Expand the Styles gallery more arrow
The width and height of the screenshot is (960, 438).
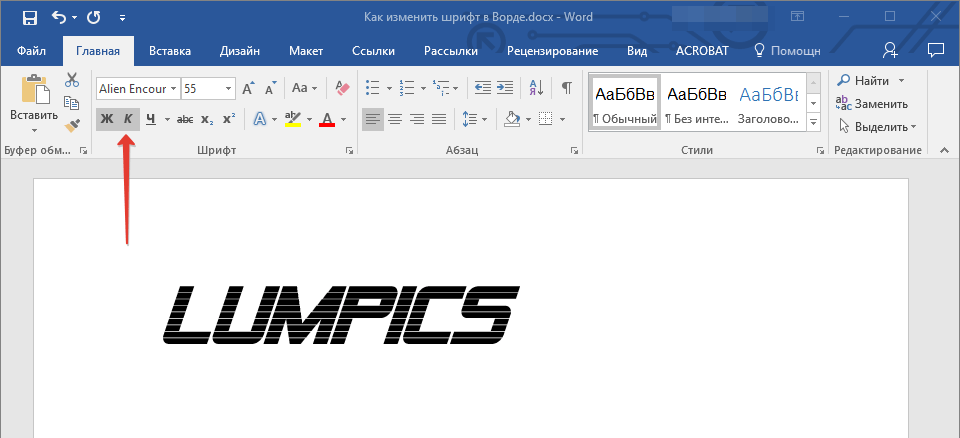pyautogui.click(x=813, y=121)
